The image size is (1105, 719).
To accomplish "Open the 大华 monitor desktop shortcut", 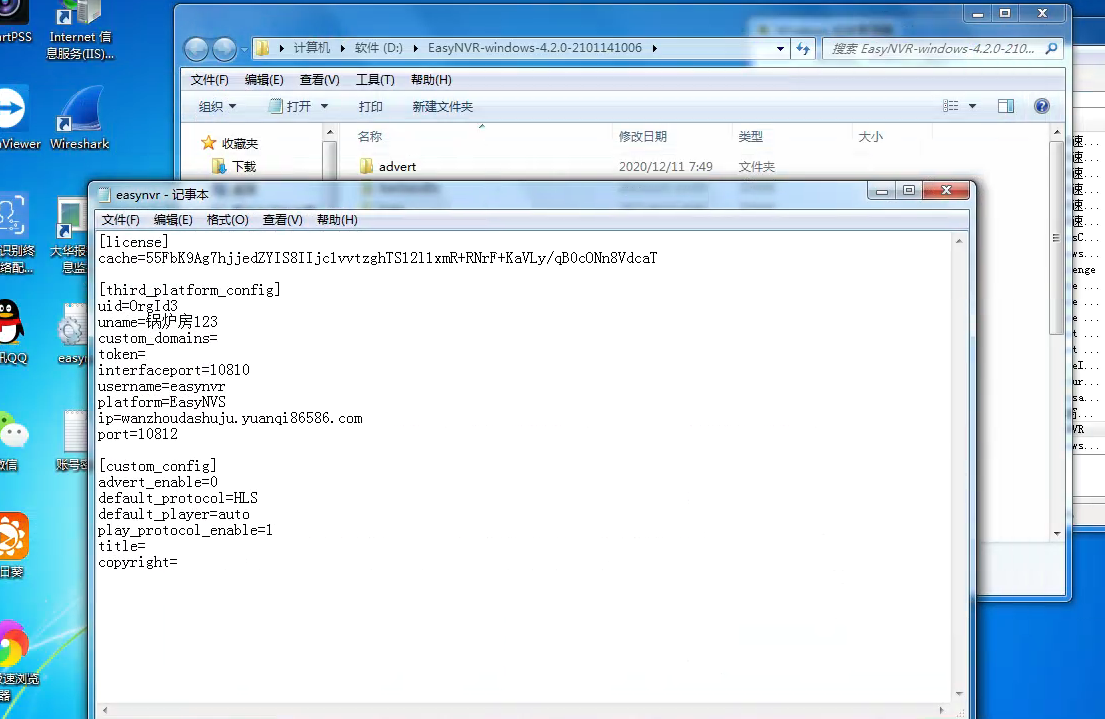I will point(69,235).
